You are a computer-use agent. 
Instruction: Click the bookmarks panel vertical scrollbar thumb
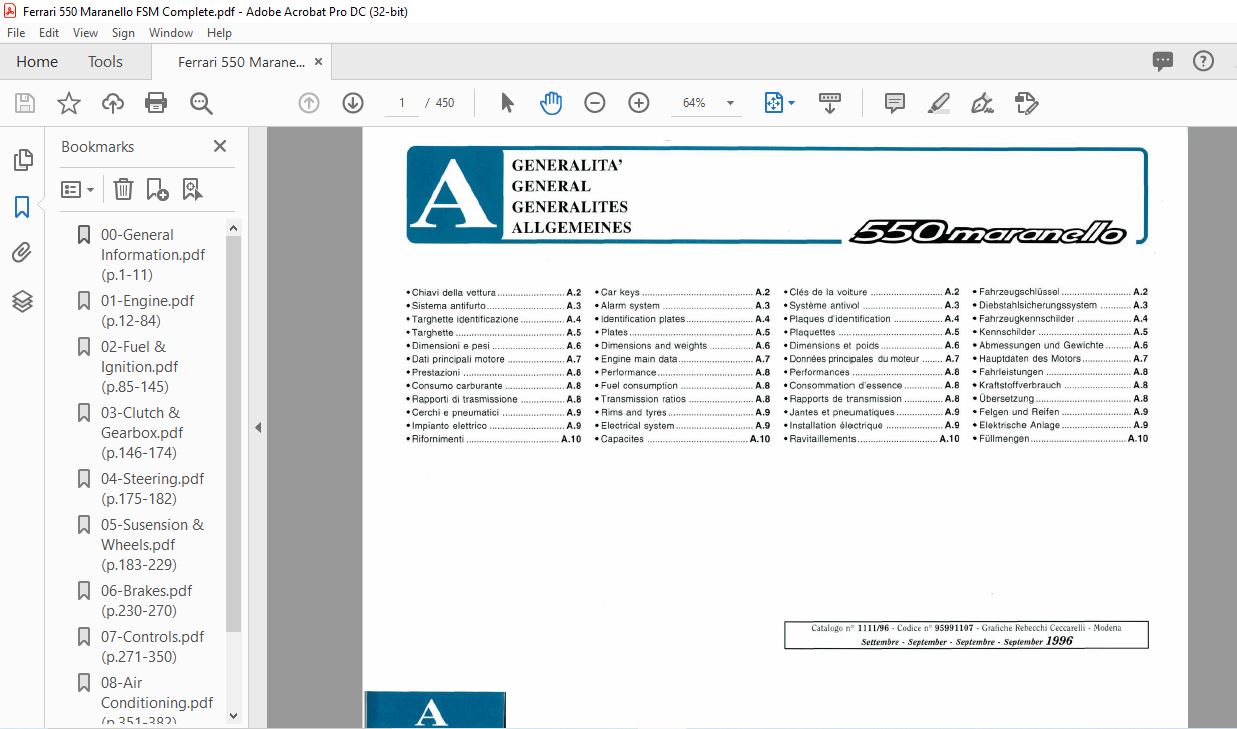(x=233, y=434)
